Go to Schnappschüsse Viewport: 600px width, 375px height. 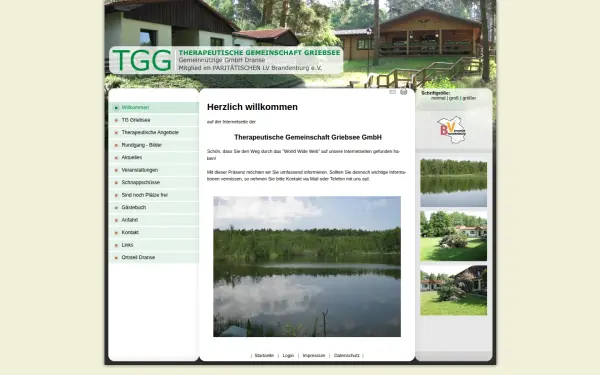(153, 183)
